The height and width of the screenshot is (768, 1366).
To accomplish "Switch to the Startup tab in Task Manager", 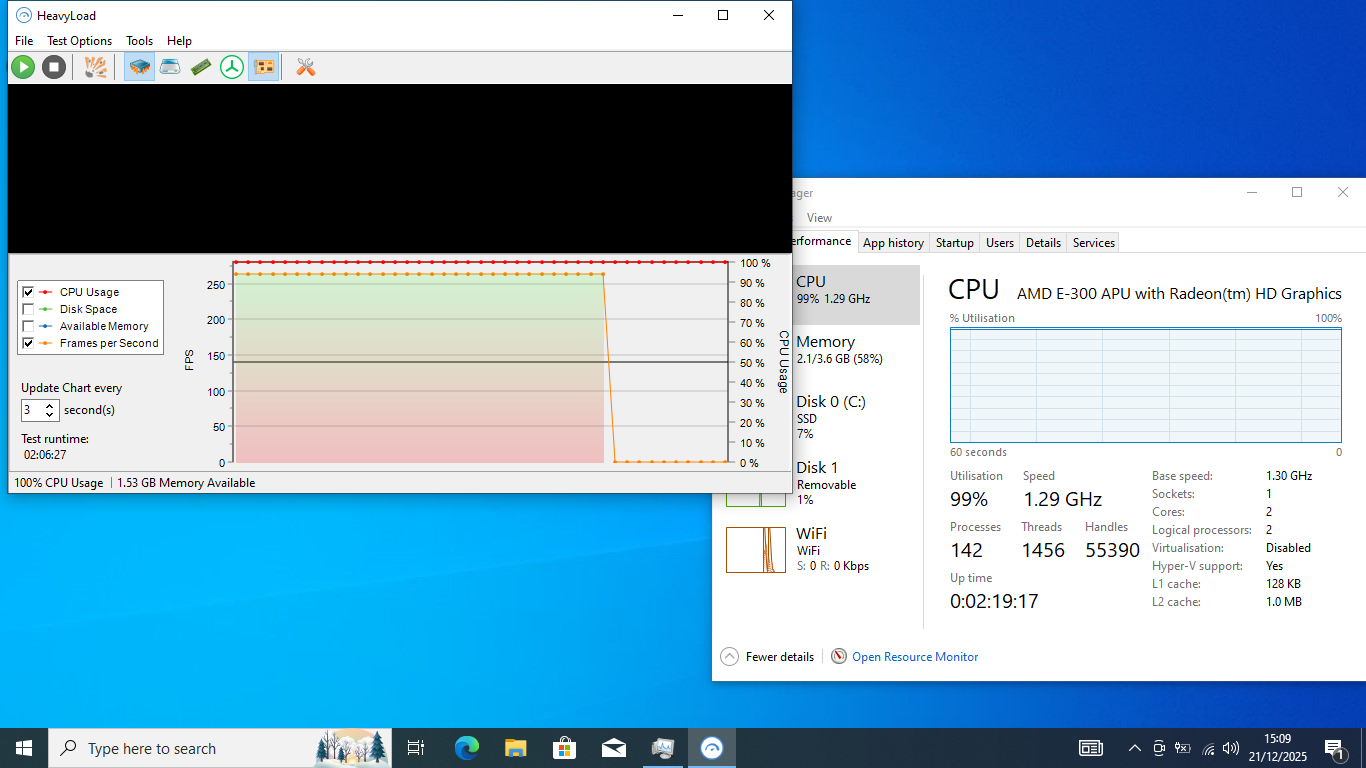I will [x=954, y=242].
